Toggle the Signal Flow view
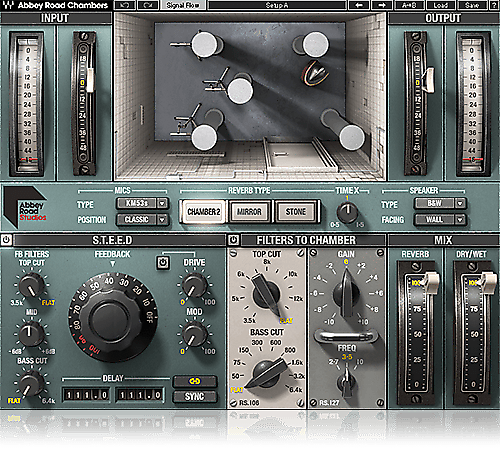The height and width of the screenshot is (471, 500). coord(183,5)
